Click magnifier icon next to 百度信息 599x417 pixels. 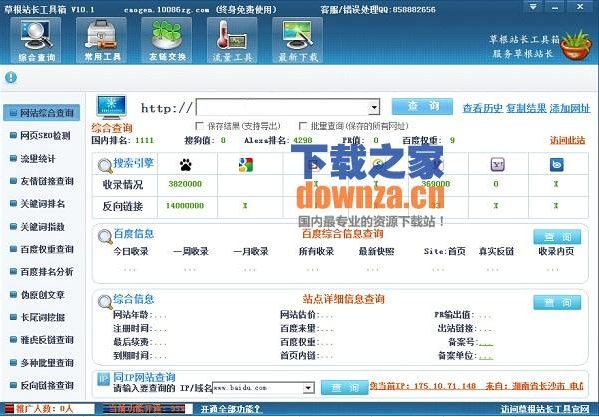tap(105, 237)
